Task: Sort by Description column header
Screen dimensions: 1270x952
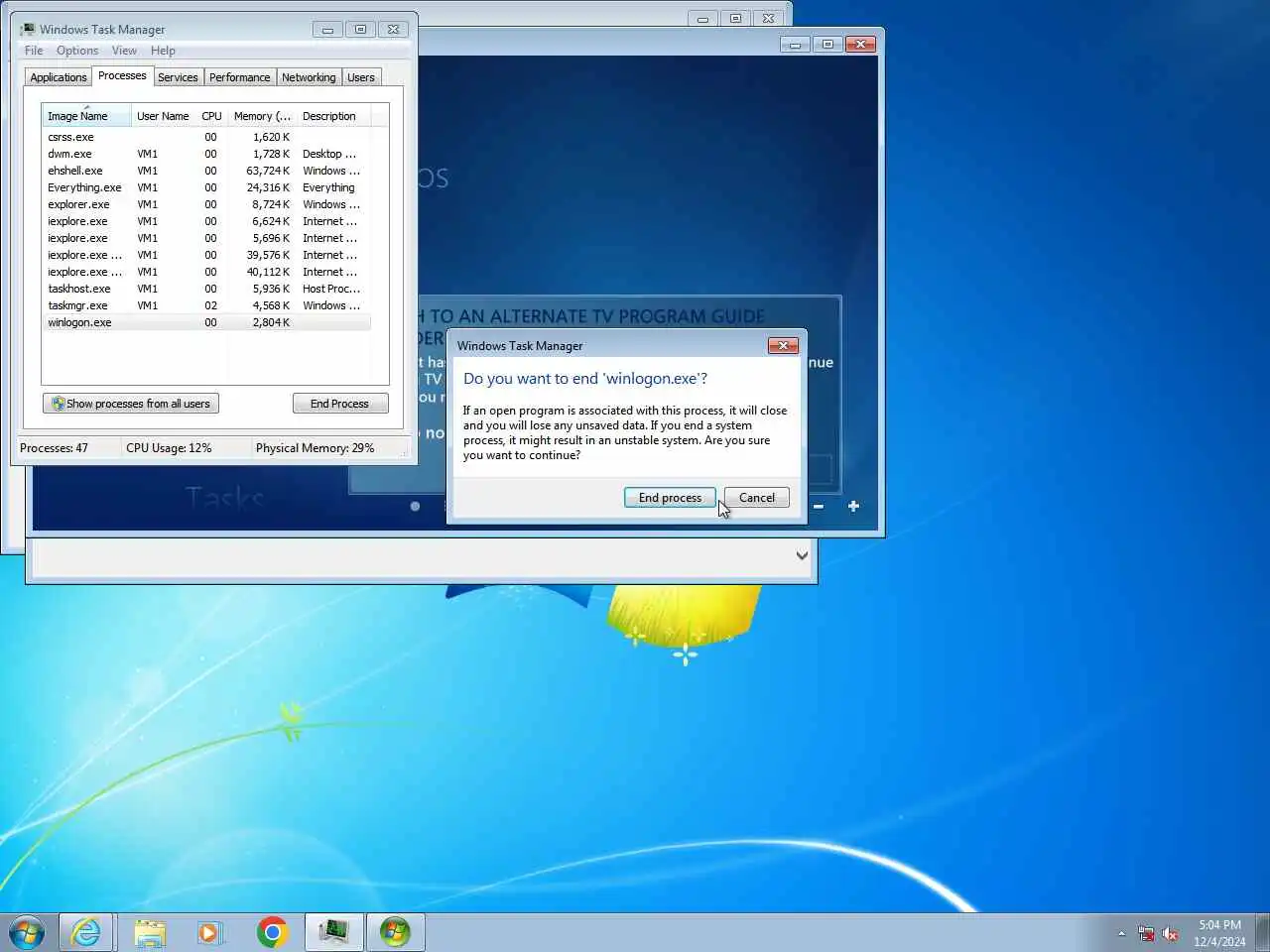Action: pos(333,116)
